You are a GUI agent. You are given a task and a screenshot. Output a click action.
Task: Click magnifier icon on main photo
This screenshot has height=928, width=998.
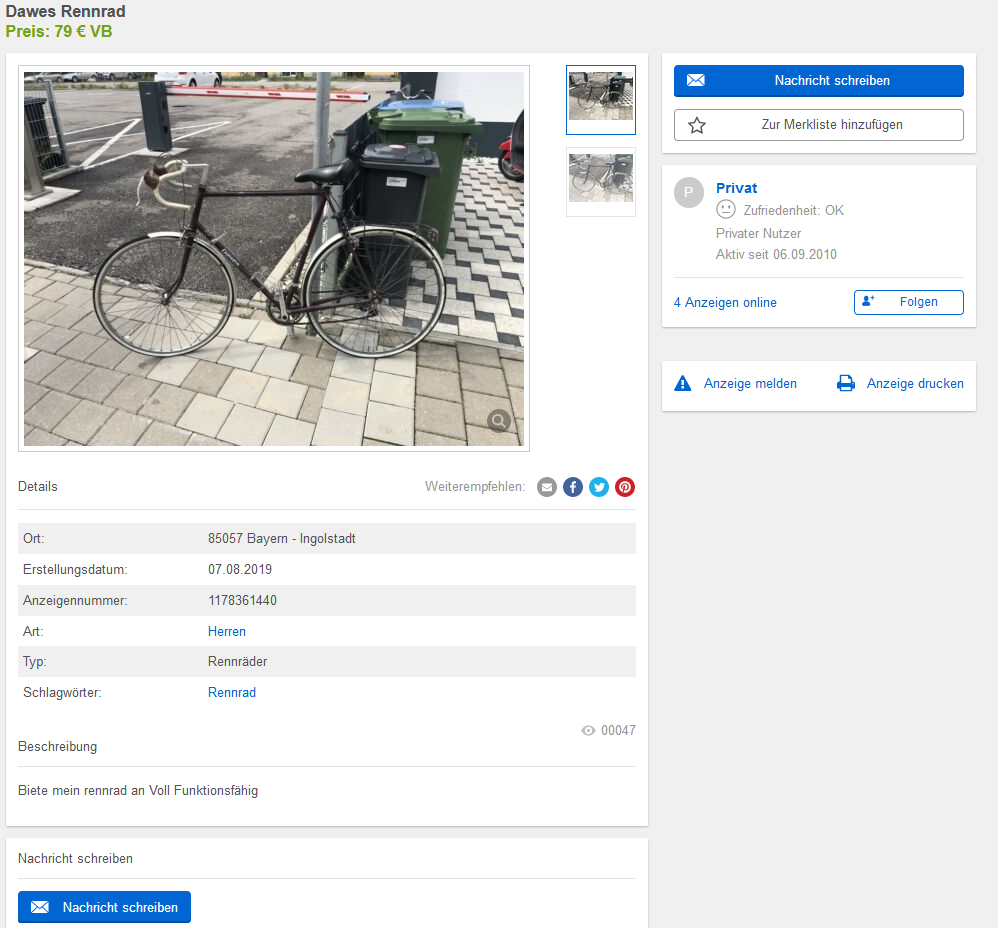[x=499, y=420]
